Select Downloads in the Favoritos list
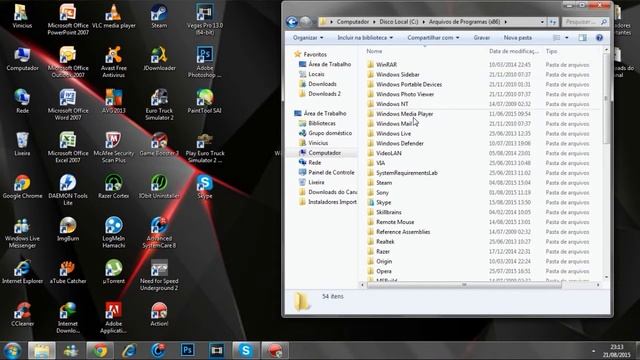 click(x=322, y=84)
